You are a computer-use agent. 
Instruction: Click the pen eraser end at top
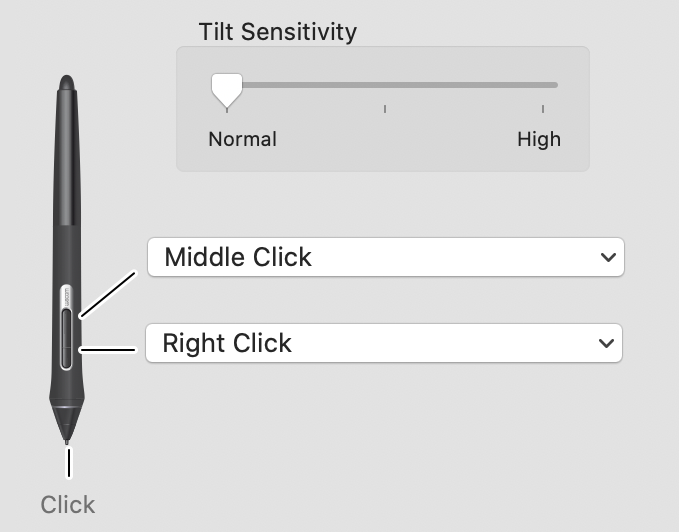click(x=67, y=83)
